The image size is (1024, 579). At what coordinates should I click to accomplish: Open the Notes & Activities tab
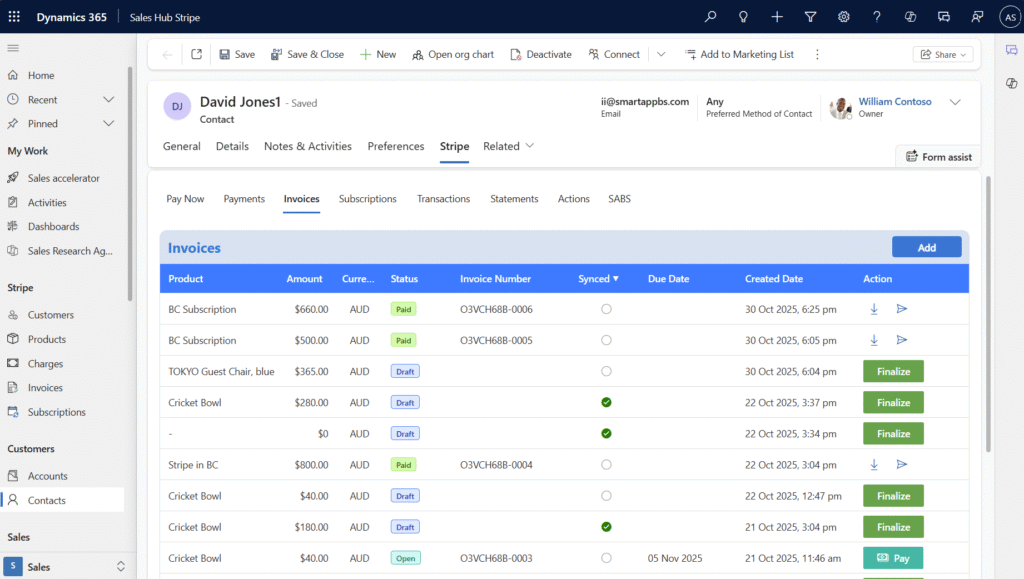pyautogui.click(x=308, y=146)
